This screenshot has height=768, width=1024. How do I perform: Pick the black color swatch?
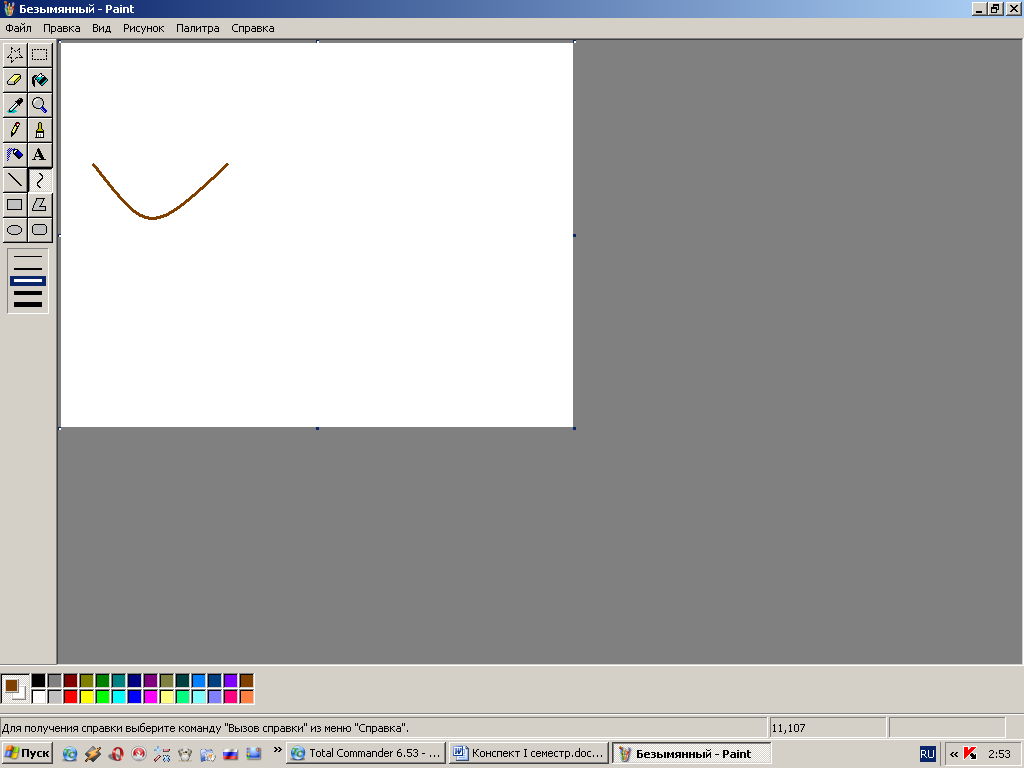click(39, 681)
